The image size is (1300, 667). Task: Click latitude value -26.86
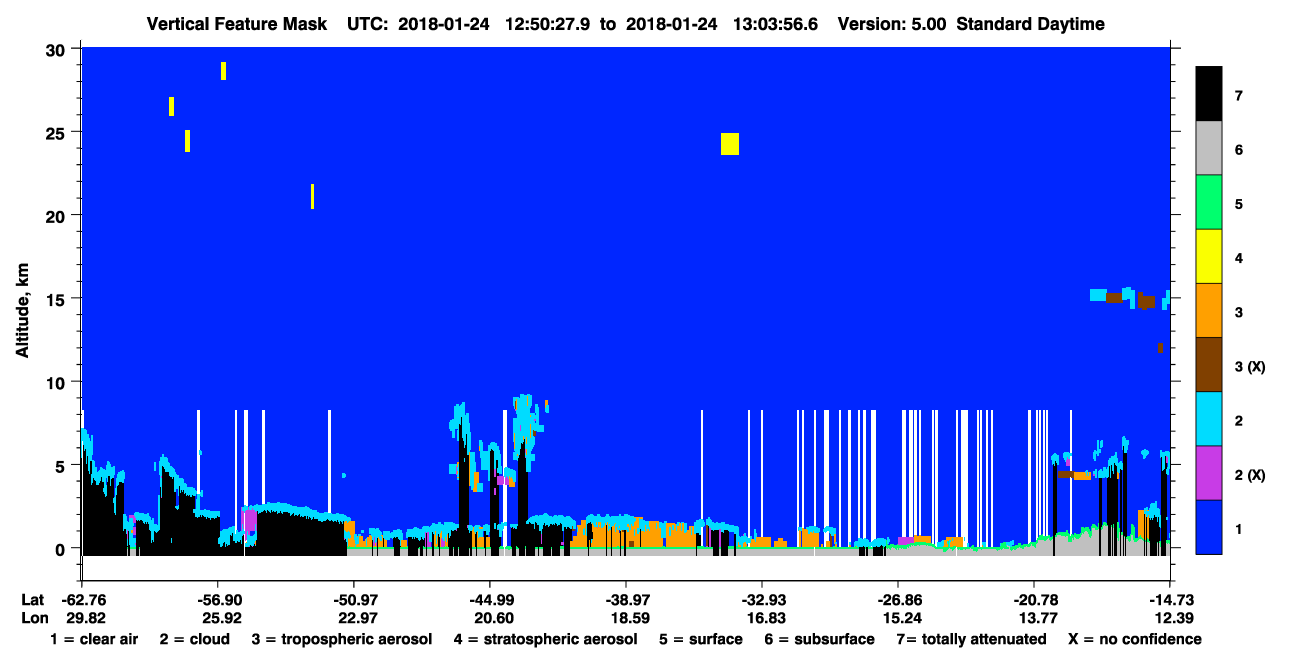(898, 600)
